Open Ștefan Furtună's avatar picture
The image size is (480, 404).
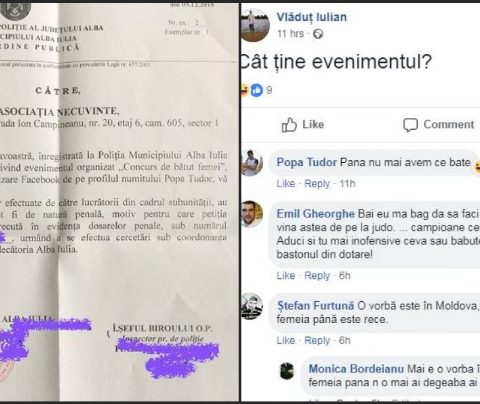[252, 306]
